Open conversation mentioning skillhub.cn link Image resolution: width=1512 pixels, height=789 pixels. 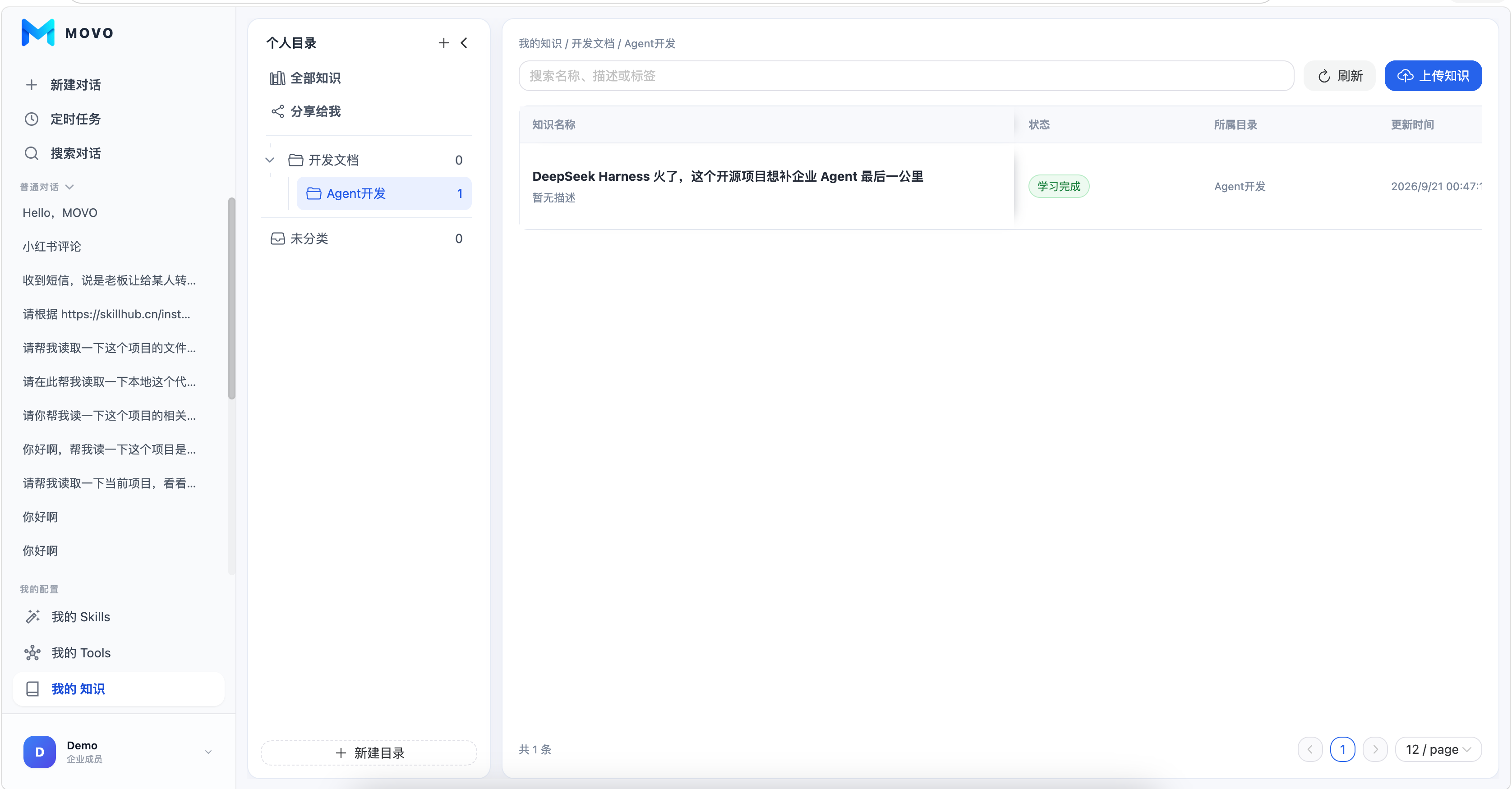click(x=106, y=314)
